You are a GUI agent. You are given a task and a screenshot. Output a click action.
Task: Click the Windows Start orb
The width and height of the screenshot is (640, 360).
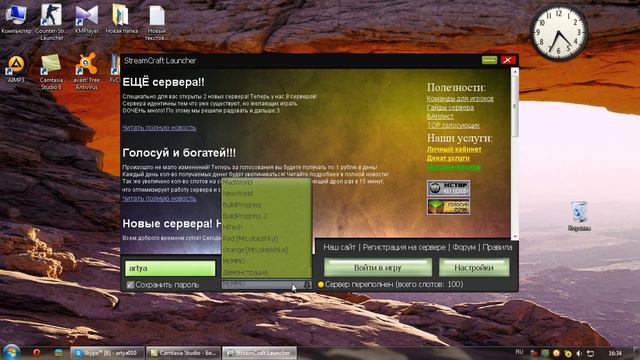(x=11, y=352)
